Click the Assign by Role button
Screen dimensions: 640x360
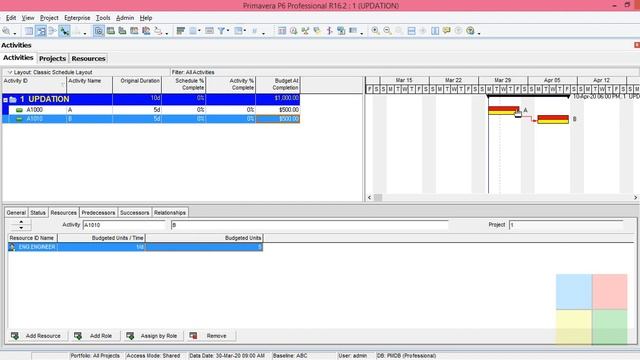tap(152, 336)
